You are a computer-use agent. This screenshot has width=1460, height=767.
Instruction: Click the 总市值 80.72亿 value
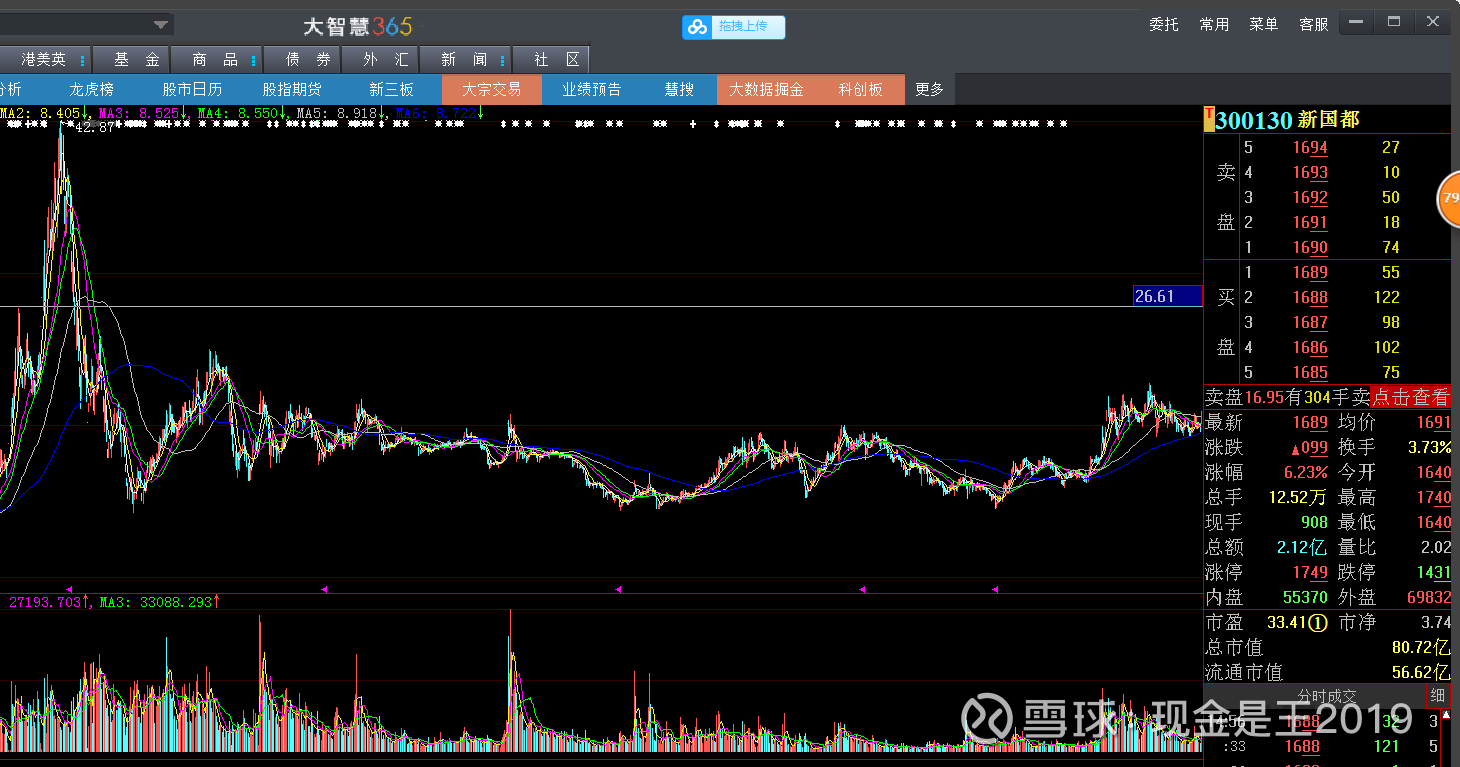pyautogui.click(x=1421, y=647)
